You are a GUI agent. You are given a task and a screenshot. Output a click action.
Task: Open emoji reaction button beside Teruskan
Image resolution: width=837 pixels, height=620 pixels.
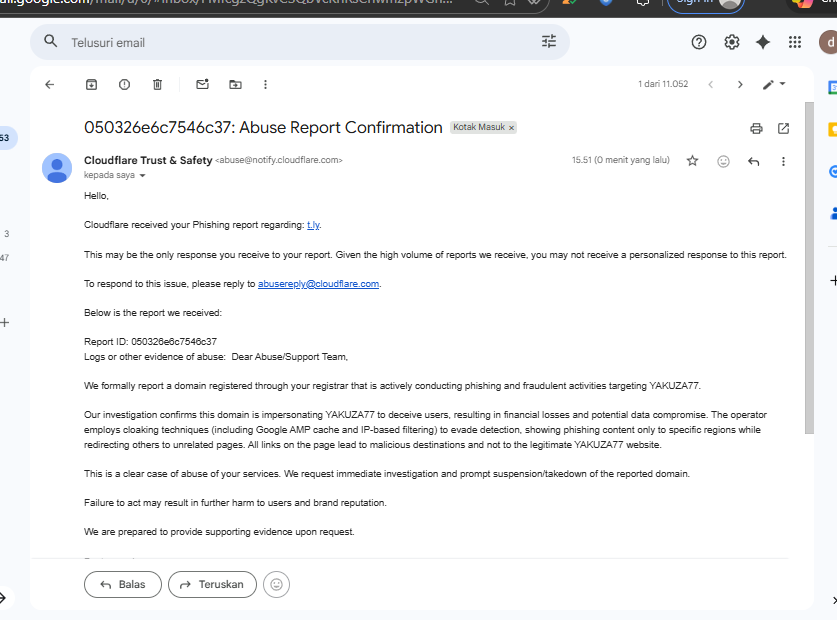277,584
